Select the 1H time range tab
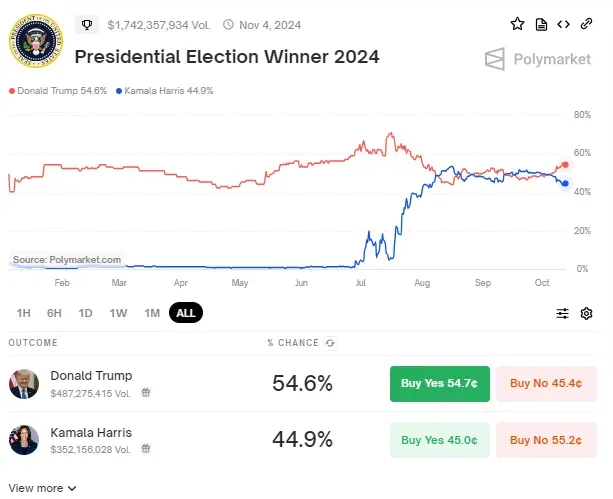613x499 pixels. pos(23,313)
